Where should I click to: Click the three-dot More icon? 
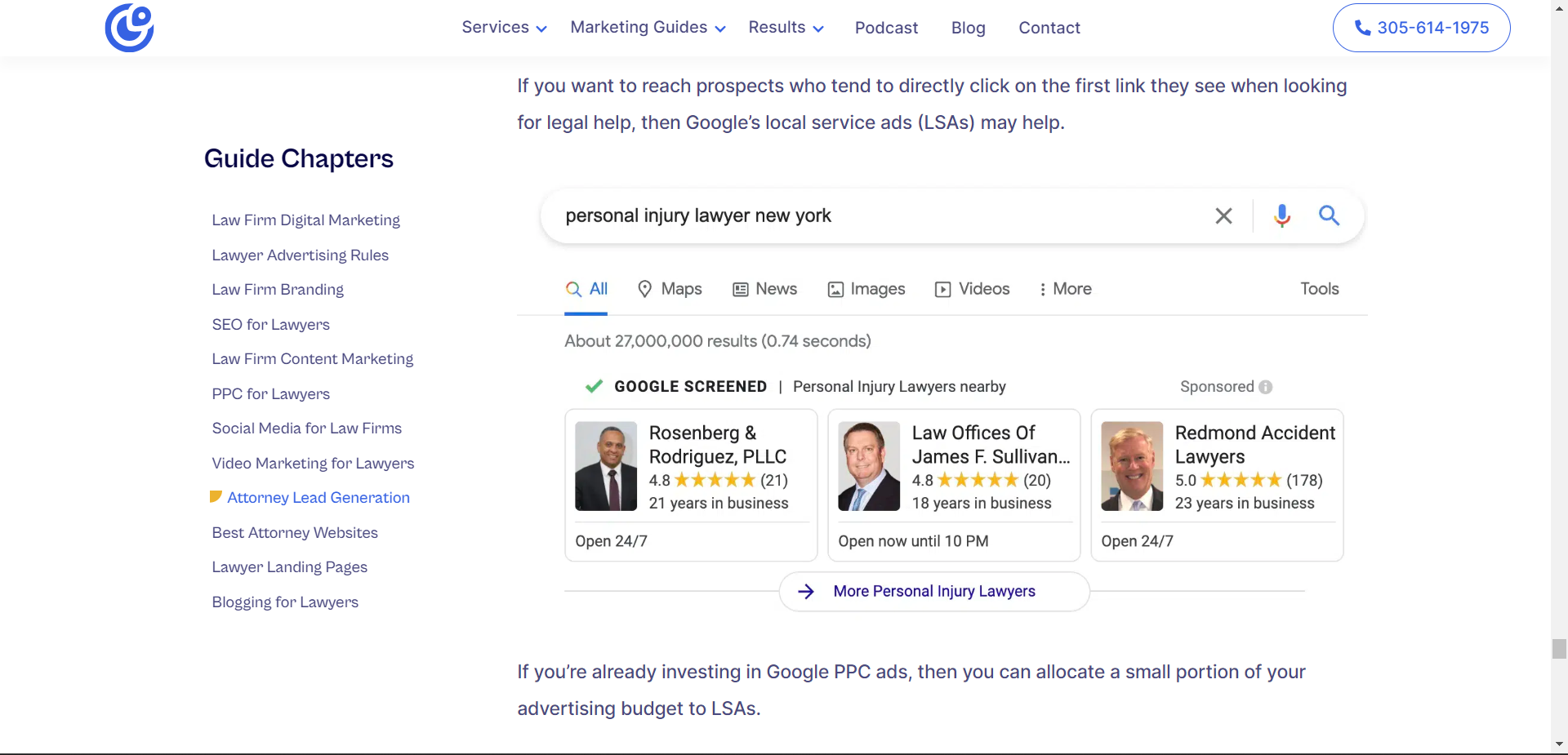[1042, 289]
